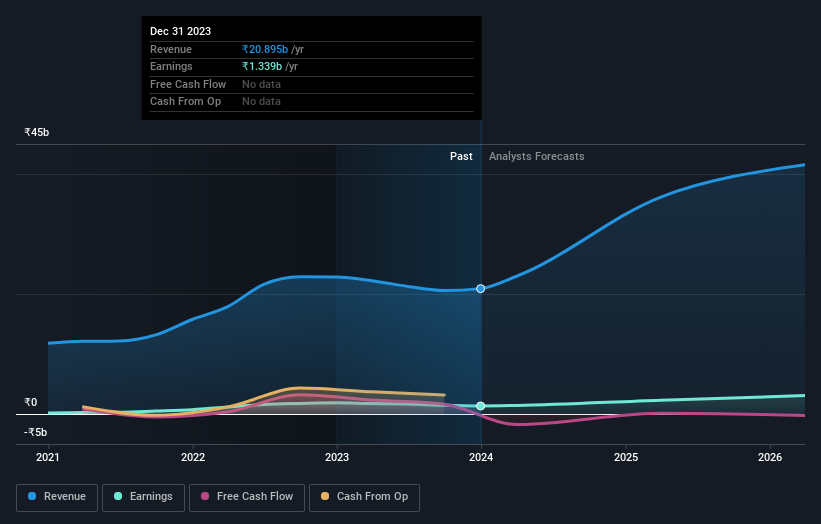This screenshot has width=821, height=524.
Task: Click the 'Revenue' row label in tooltip
Action: pyautogui.click(x=171, y=49)
